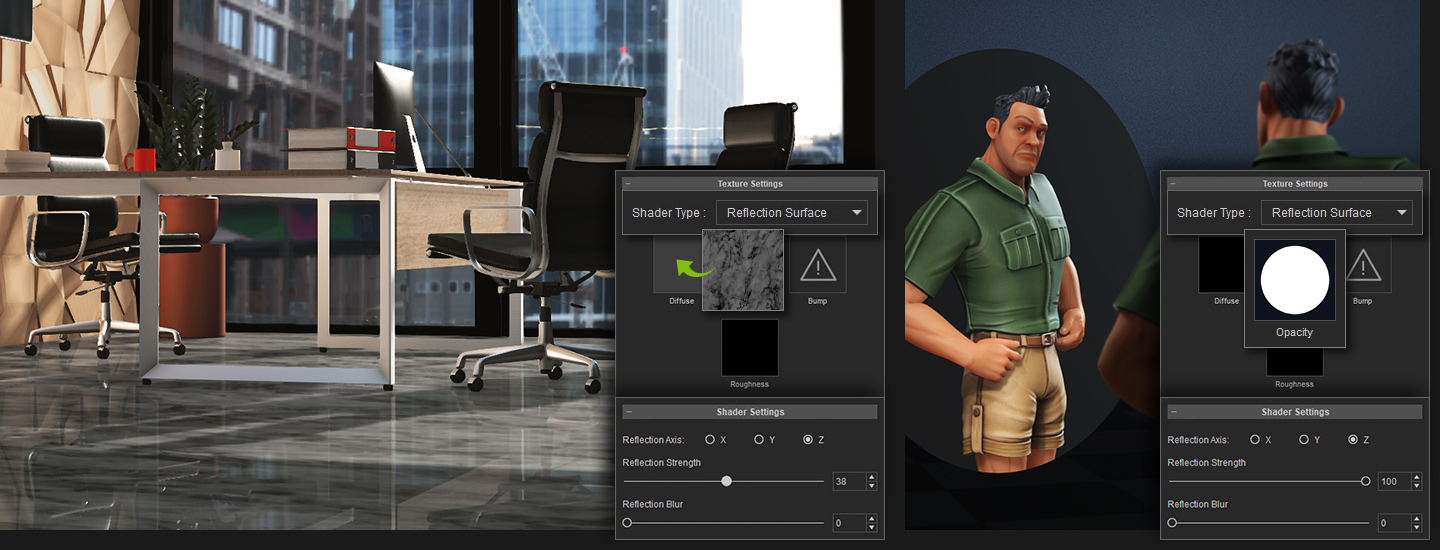Click the Bump warning icon in right panel
Viewport: 1440px width, 550px height.
pos(1362,265)
